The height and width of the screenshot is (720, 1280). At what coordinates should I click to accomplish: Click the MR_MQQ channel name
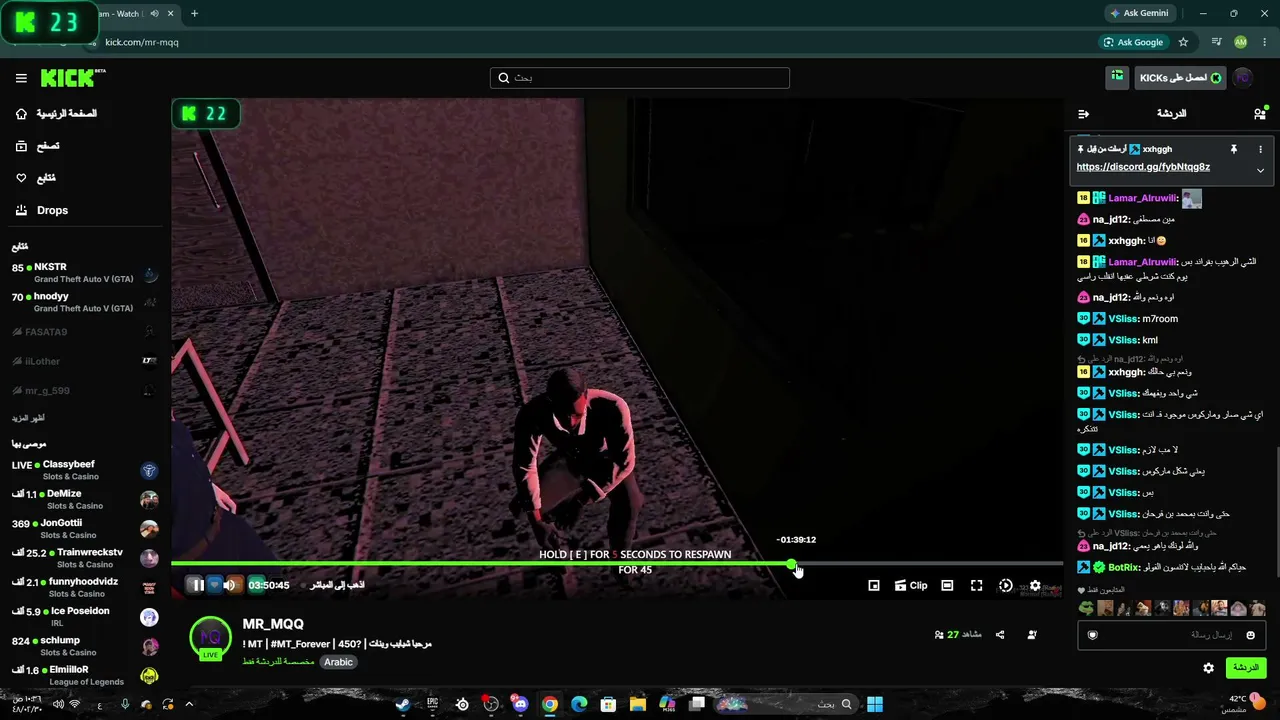pyautogui.click(x=273, y=624)
